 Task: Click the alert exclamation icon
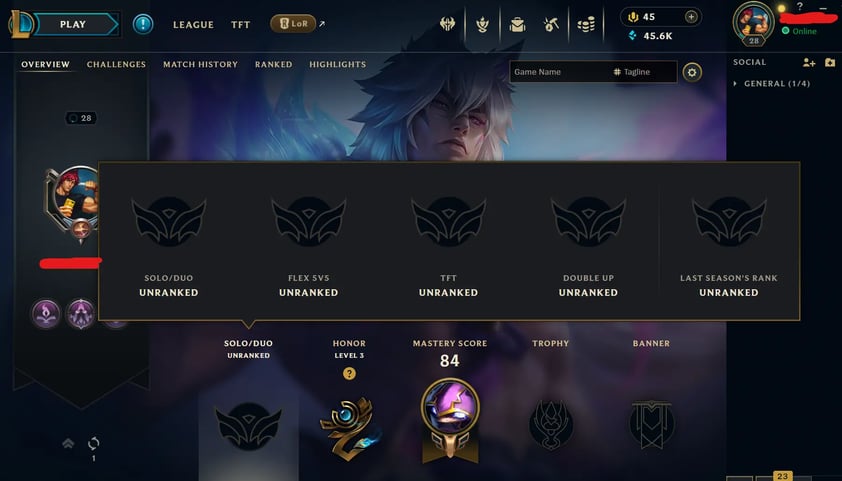tap(143, 24)
